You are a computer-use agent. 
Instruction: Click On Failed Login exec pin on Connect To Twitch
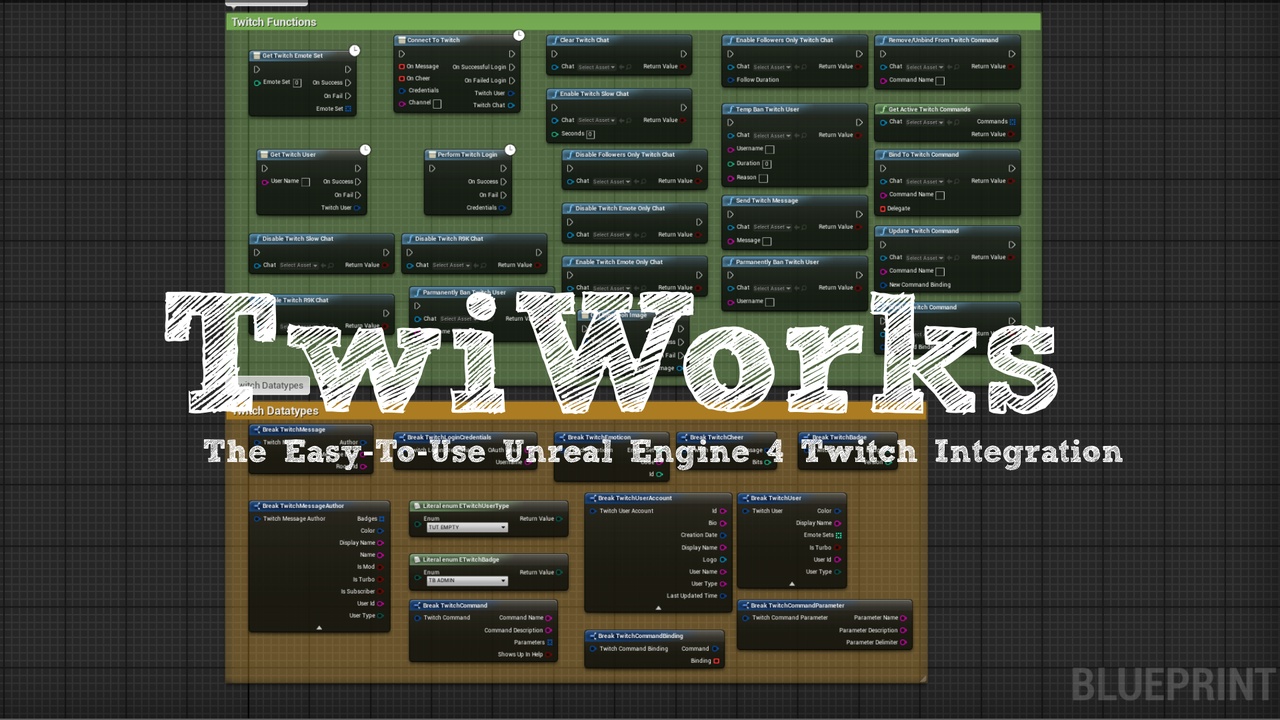tap(512, 80)
